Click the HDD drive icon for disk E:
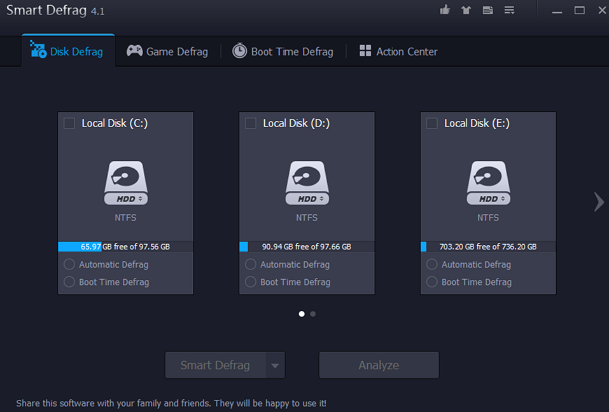 (x=488, y=183)
